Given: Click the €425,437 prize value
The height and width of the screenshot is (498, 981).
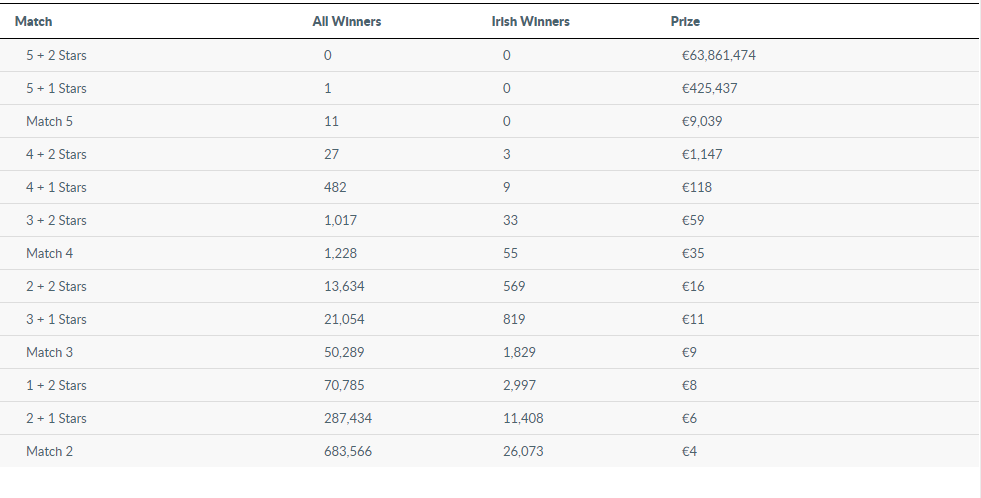Looking at the screenshot, I should (x=709, y=88).
